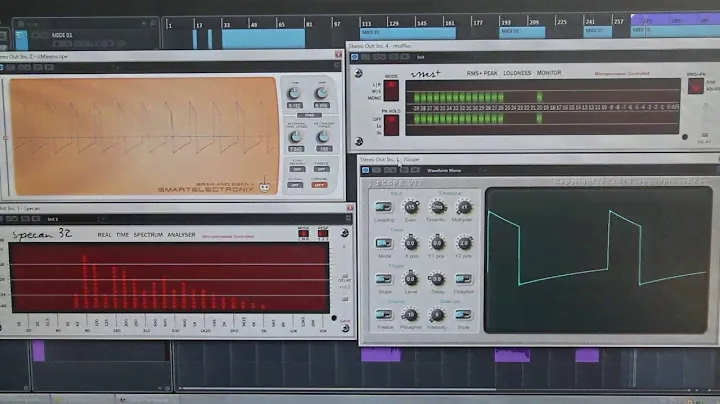Turn the Gain knob in s(M)exoscope-style Scope plugin

point(411,207)
